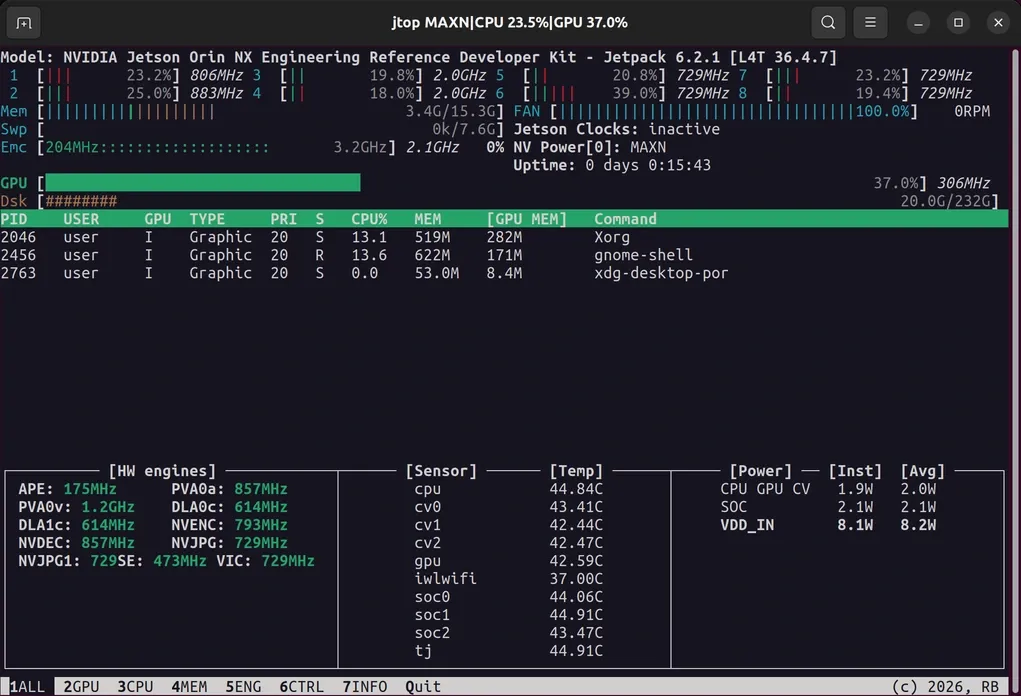Viewport: 1021px width, 696px height.
Task: Click the USER column header
Action: pos(81,219)
